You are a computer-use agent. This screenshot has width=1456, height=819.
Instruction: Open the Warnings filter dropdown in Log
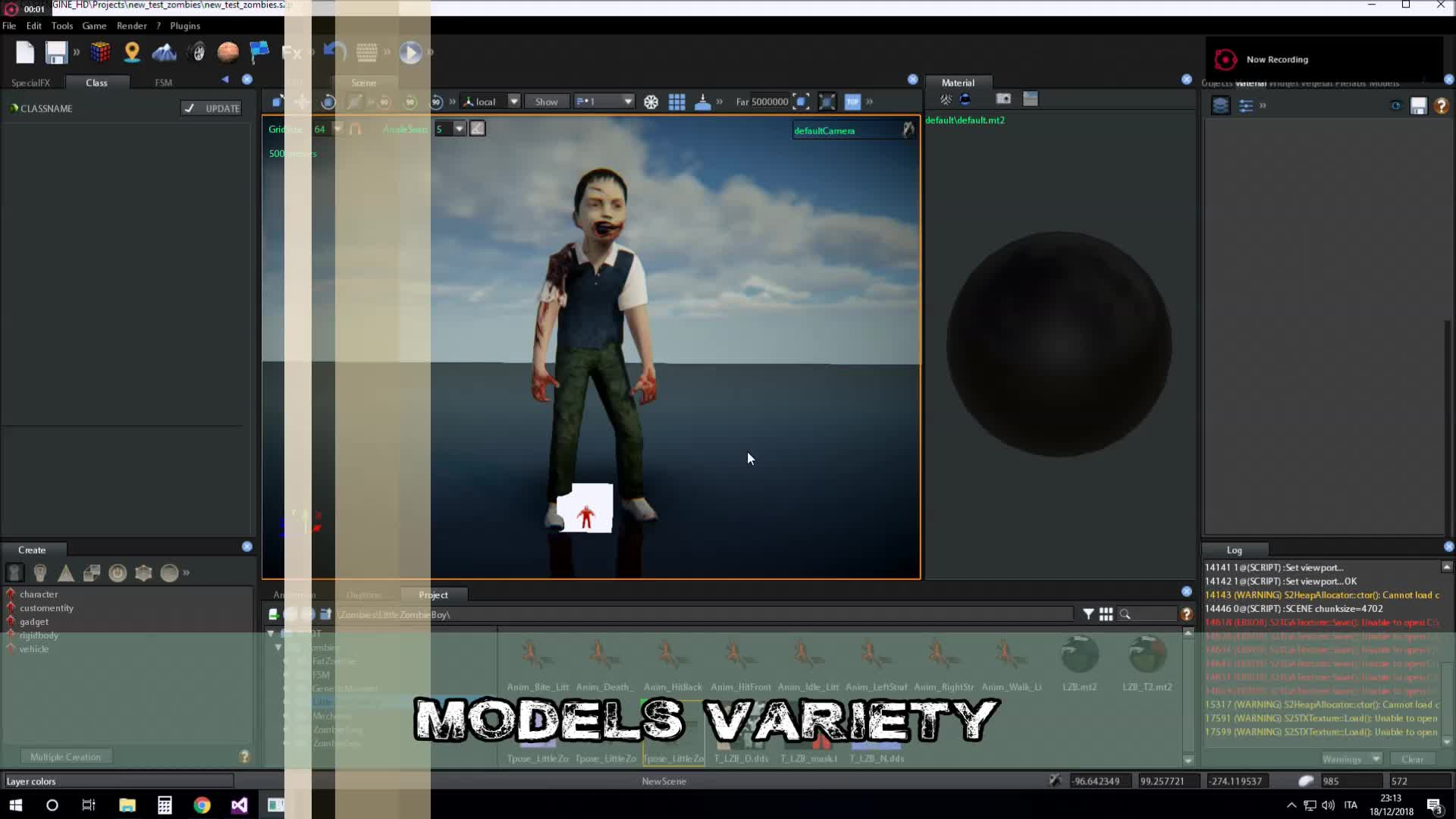point(1376,759)
